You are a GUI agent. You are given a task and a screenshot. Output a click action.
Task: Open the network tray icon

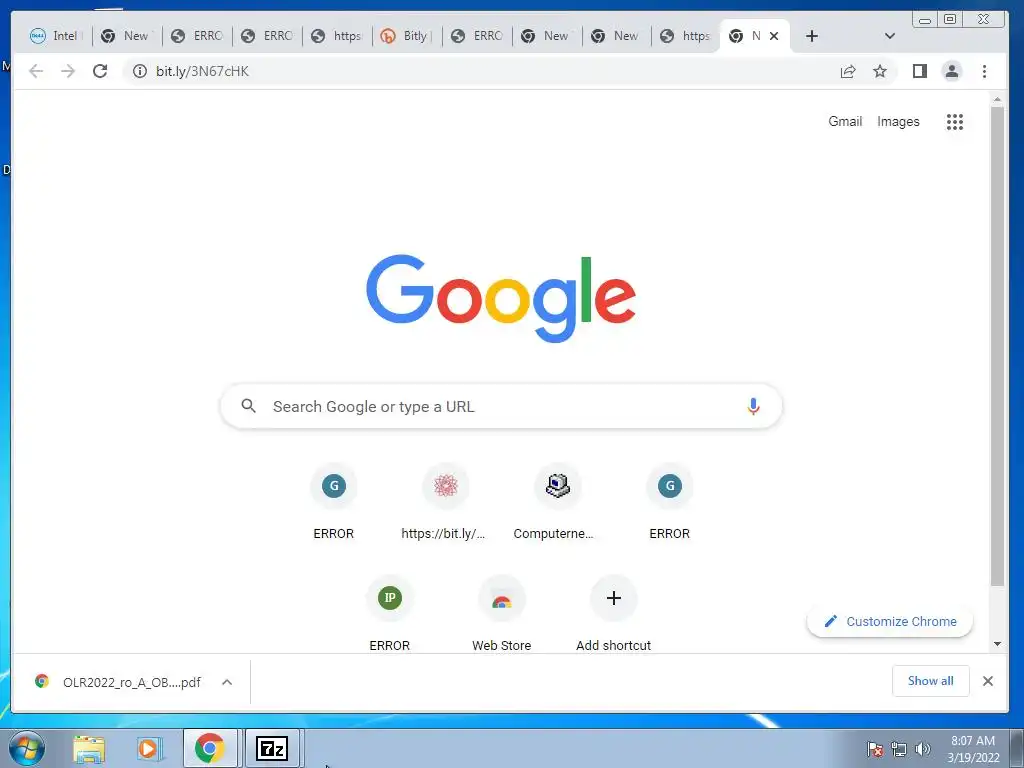899,749
